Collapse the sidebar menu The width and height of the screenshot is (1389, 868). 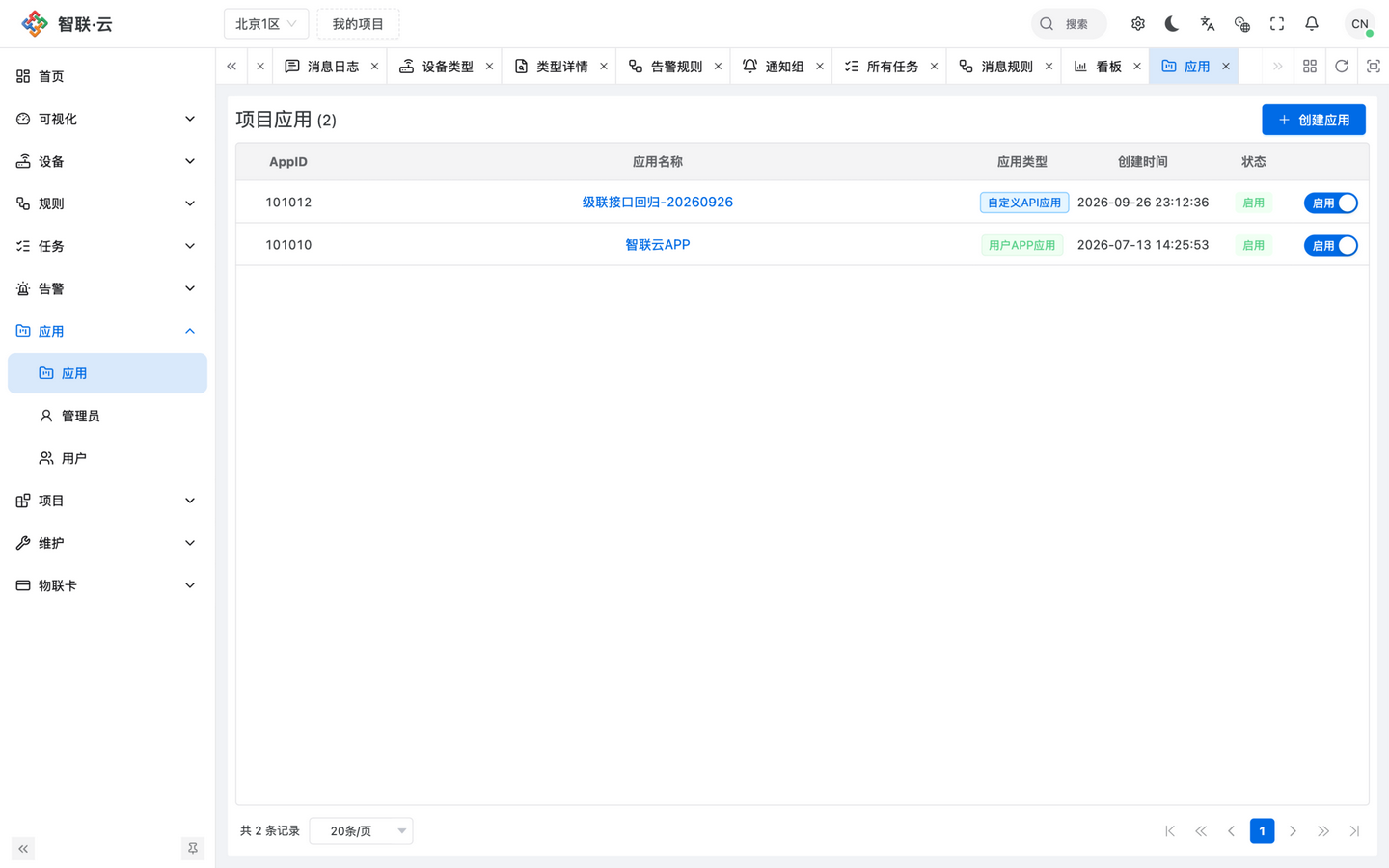click(x=23, y=849)
